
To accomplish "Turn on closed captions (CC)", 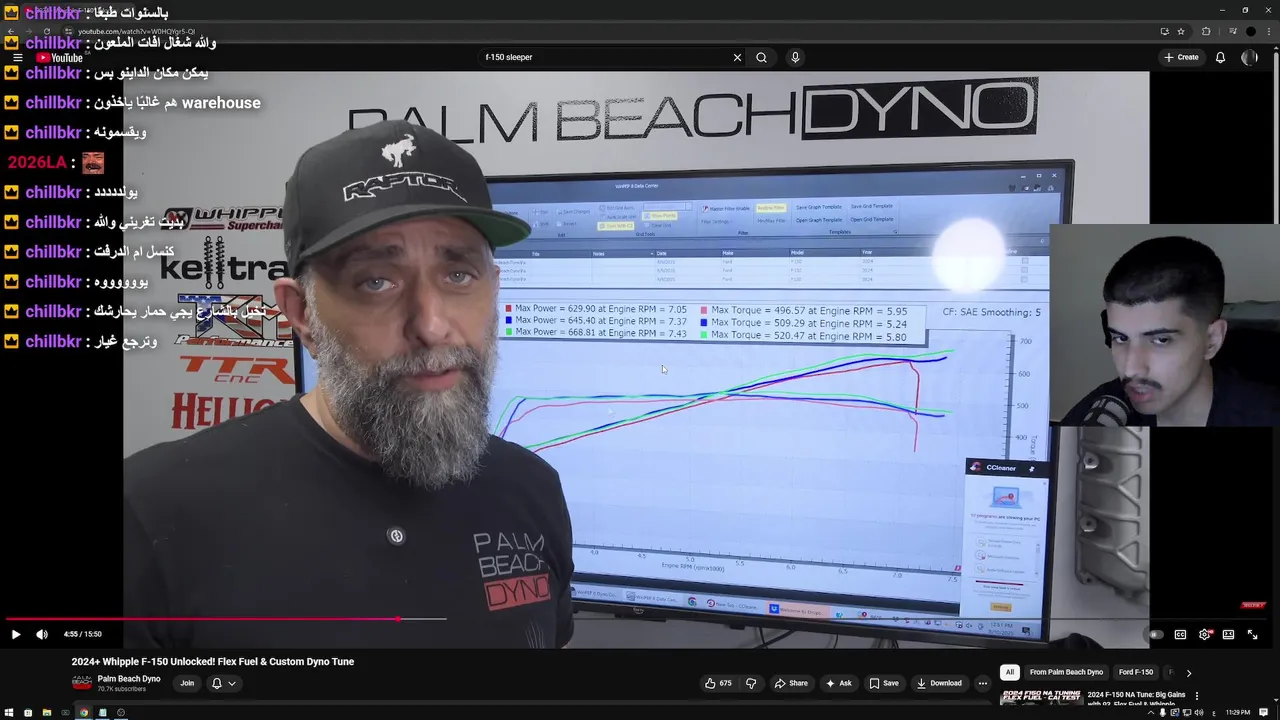I will coord(1180,634).
